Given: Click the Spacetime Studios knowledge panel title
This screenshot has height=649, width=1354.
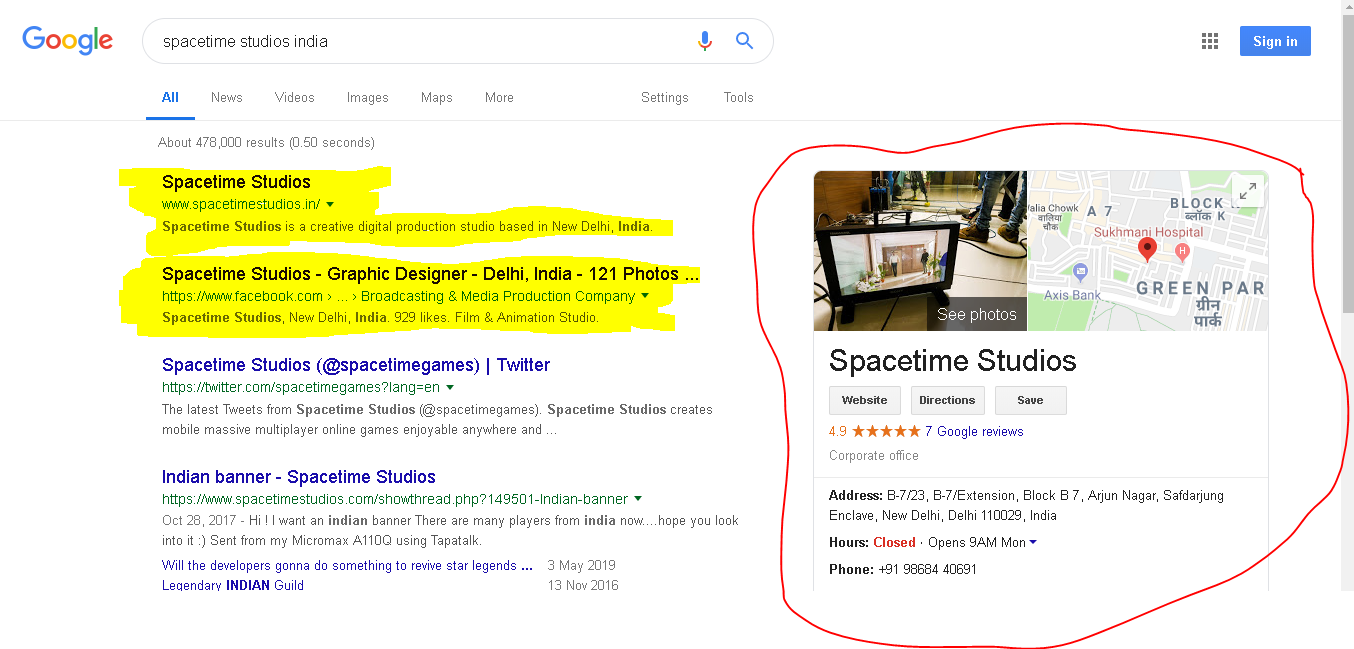Looking at the screenshot, I should tap(953, 361).
